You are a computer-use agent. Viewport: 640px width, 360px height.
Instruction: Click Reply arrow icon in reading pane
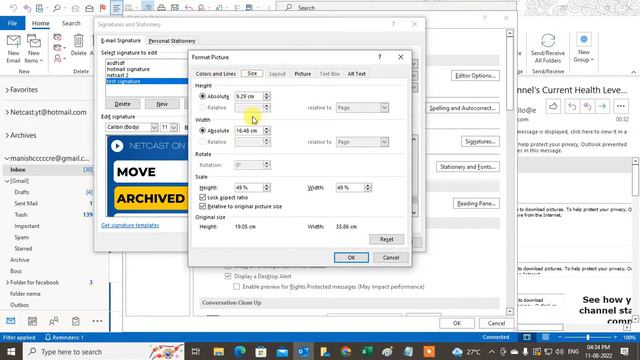572,107
